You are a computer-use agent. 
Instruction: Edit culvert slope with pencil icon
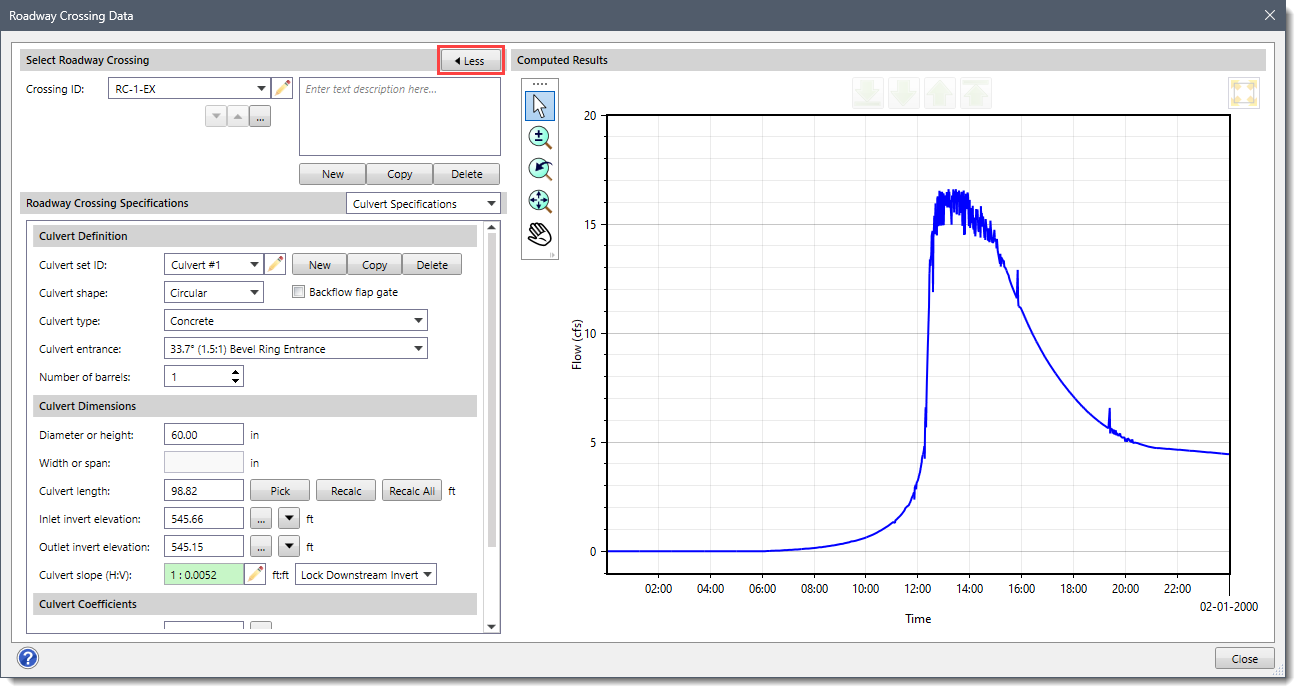pos(256,575)
